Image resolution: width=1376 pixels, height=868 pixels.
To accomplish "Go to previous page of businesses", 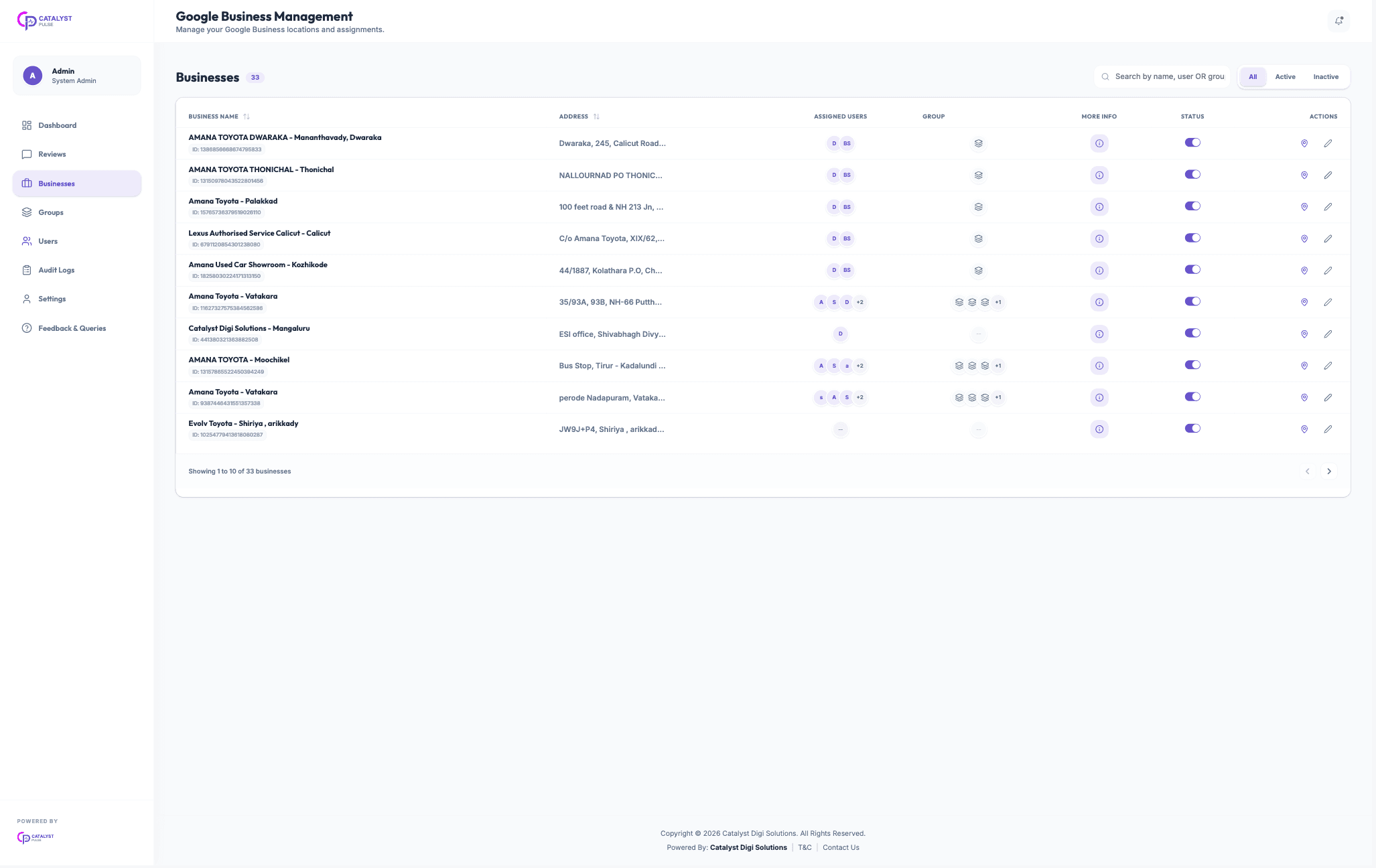I will pyautogui.click(x=1307, y=472).
